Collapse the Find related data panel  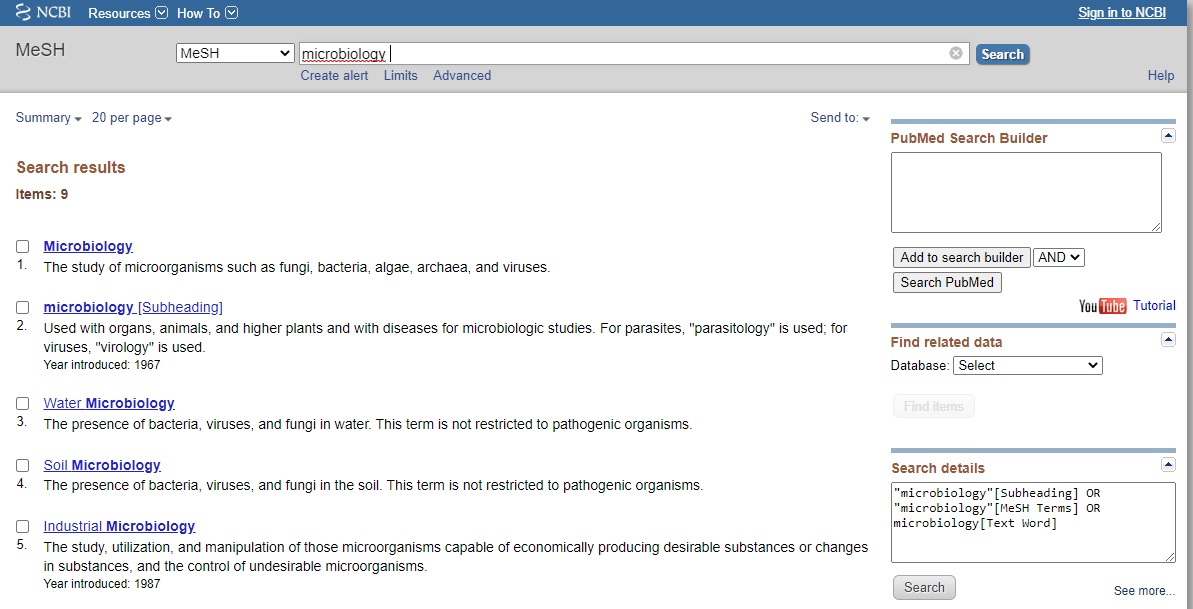tap(1168, 339)
